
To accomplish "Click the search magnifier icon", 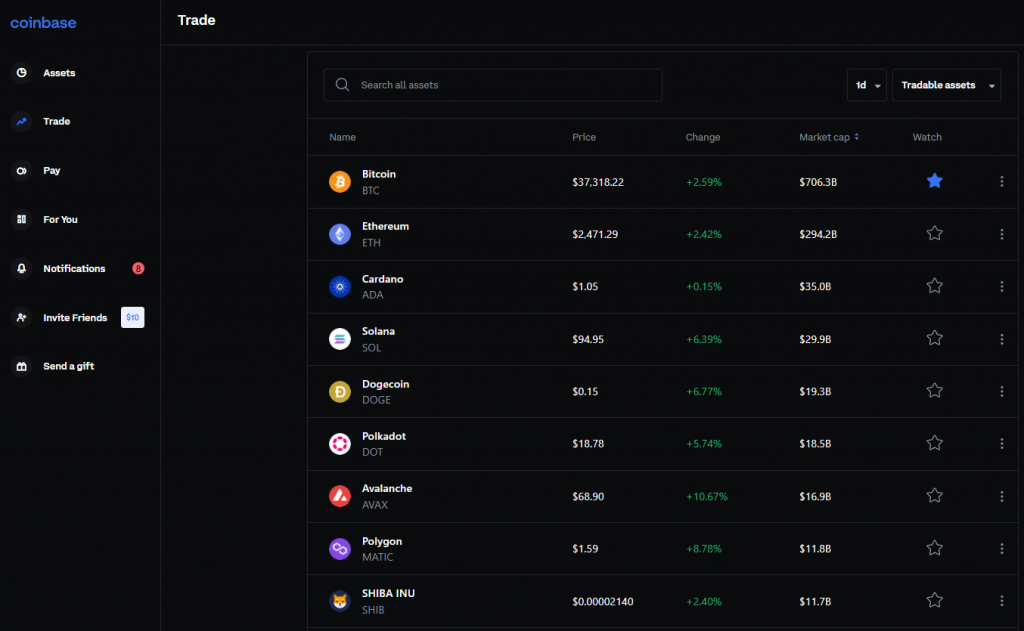I will pyautogui.click(x=342, y=85).
